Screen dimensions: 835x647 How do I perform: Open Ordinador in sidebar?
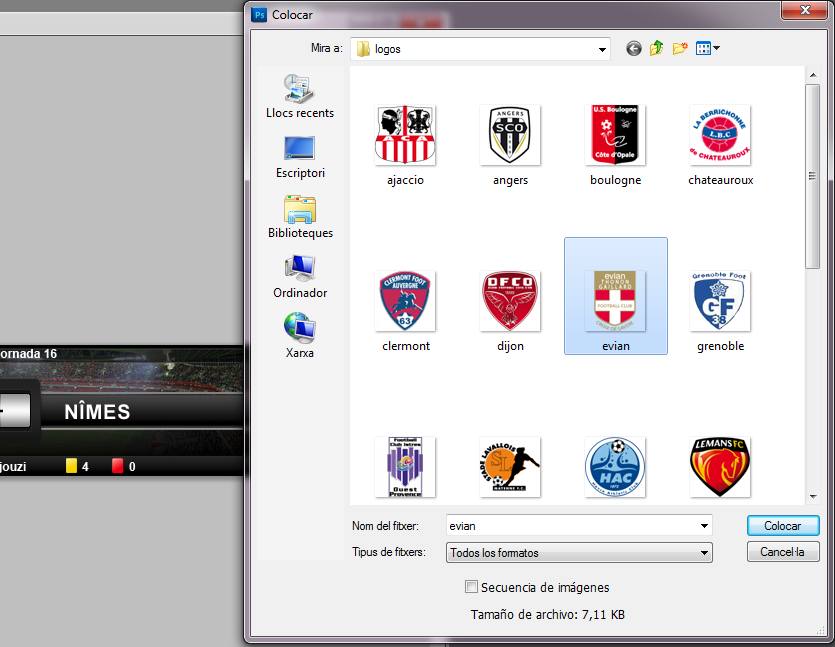click(300, 277)
